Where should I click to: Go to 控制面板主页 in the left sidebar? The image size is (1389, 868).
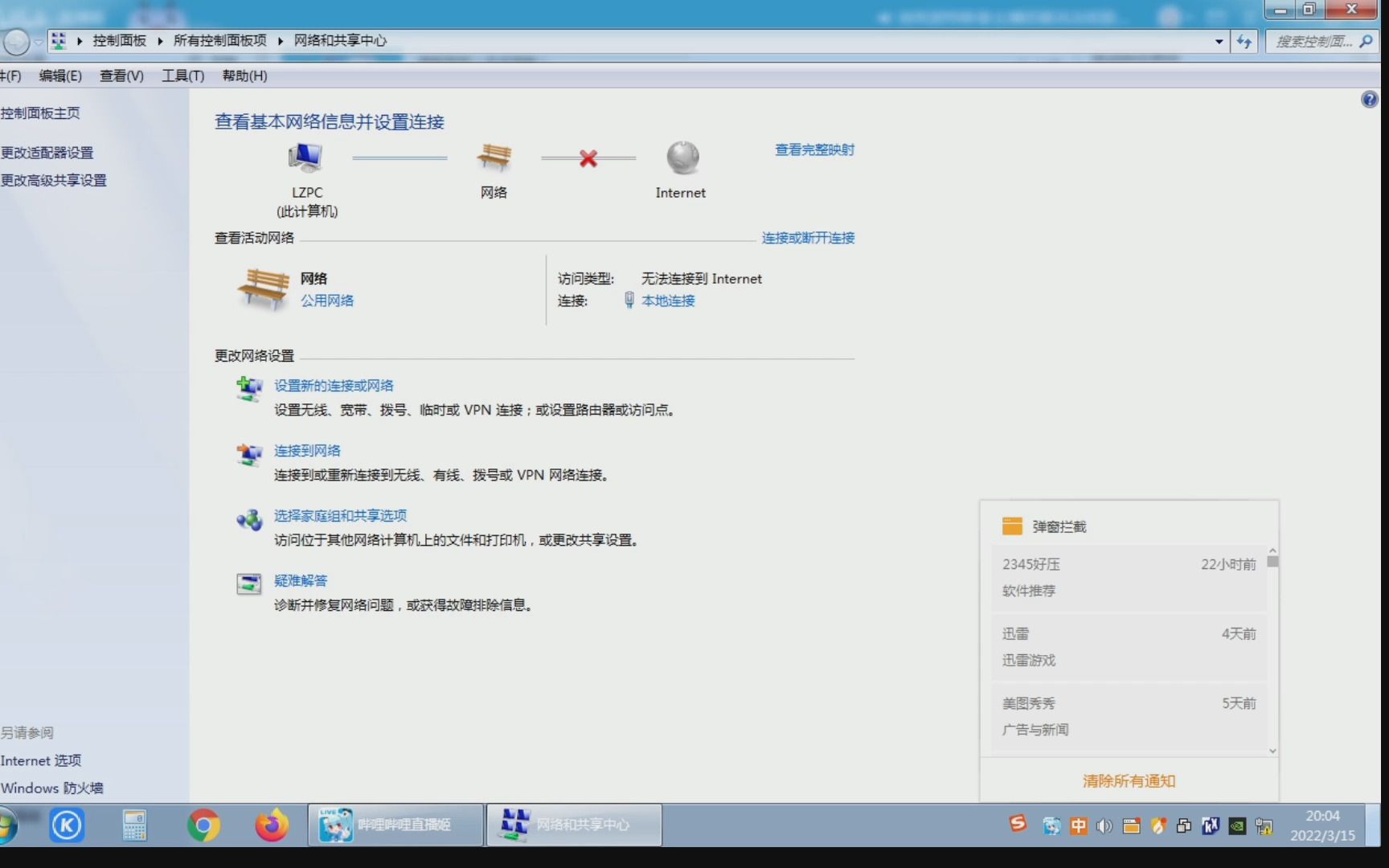tap(40, 113)
